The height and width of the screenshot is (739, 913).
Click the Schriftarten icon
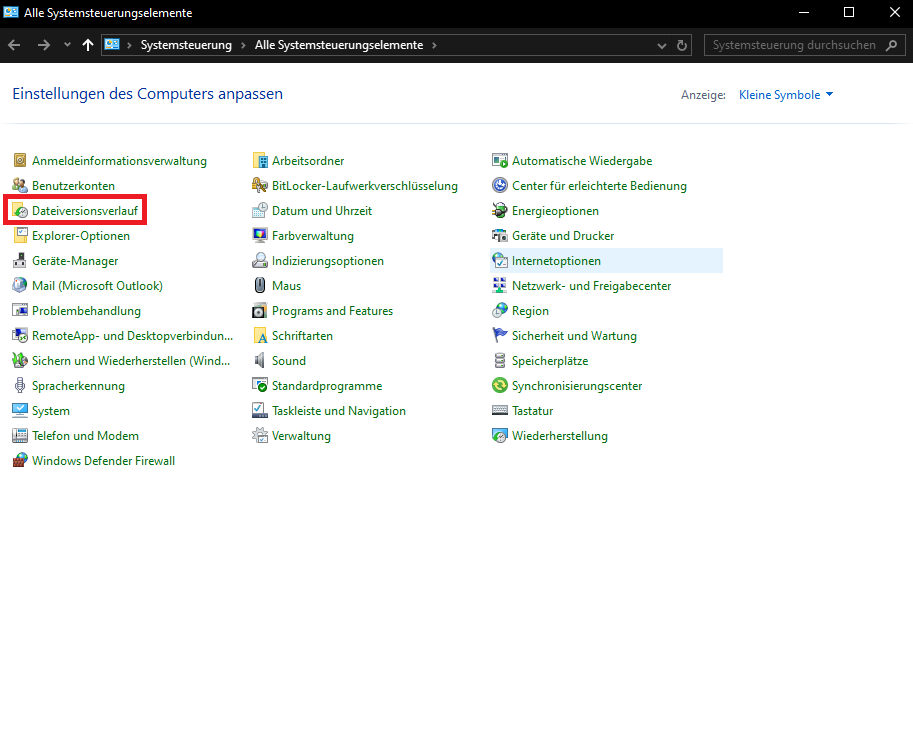click(x=260, y=336)
